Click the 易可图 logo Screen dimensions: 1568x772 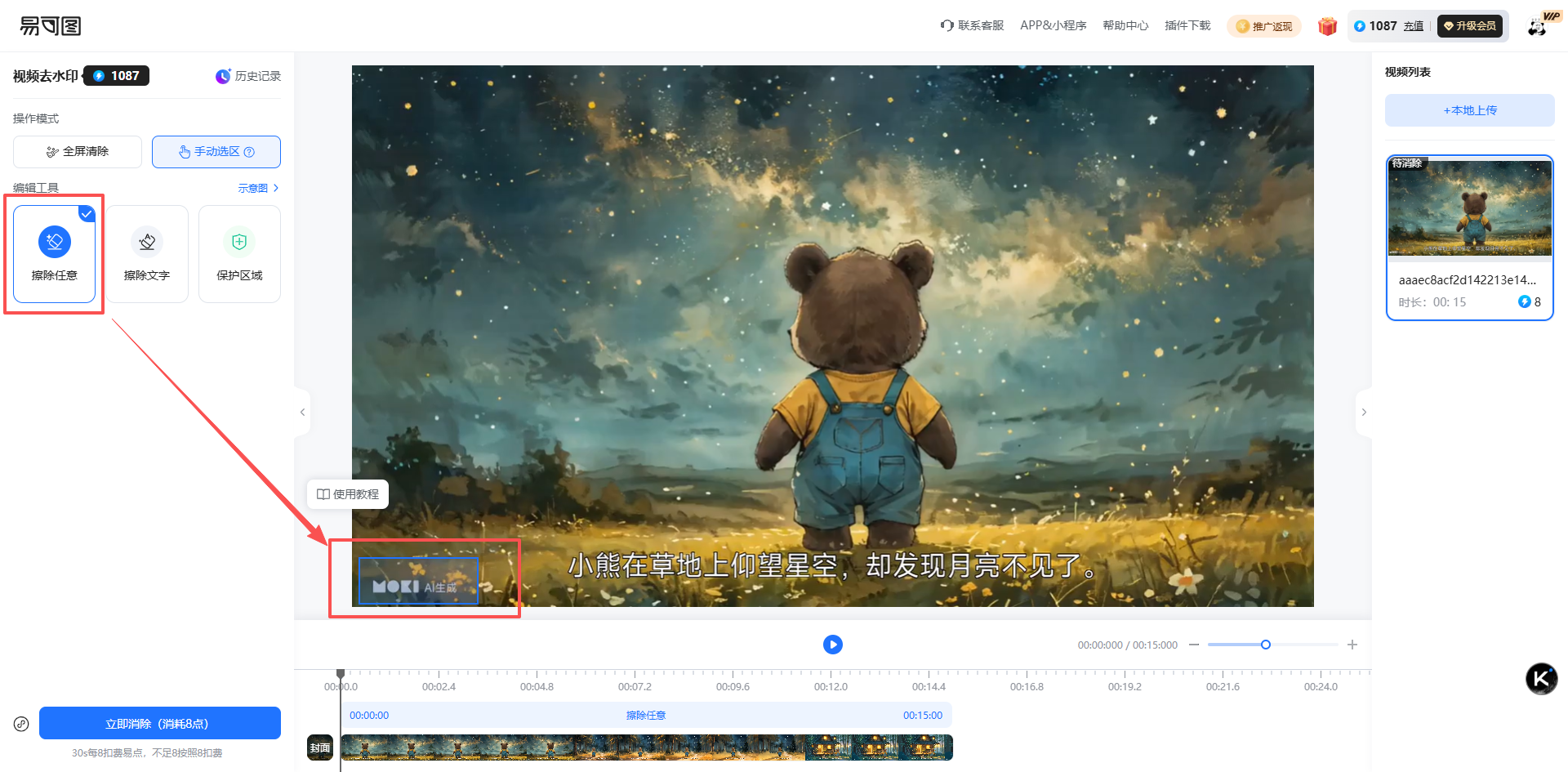51,26
